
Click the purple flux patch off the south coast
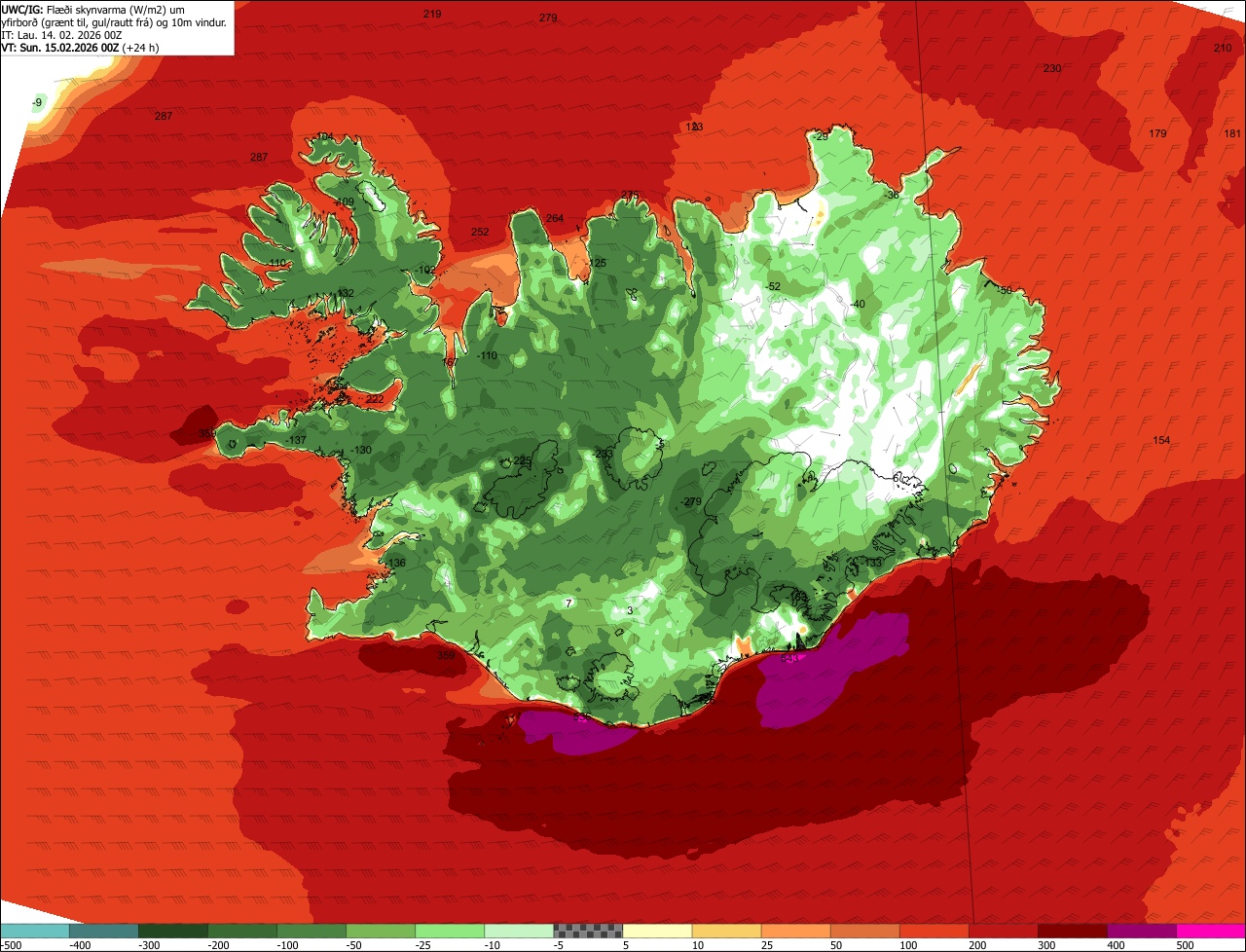click(x=576, y=730)
